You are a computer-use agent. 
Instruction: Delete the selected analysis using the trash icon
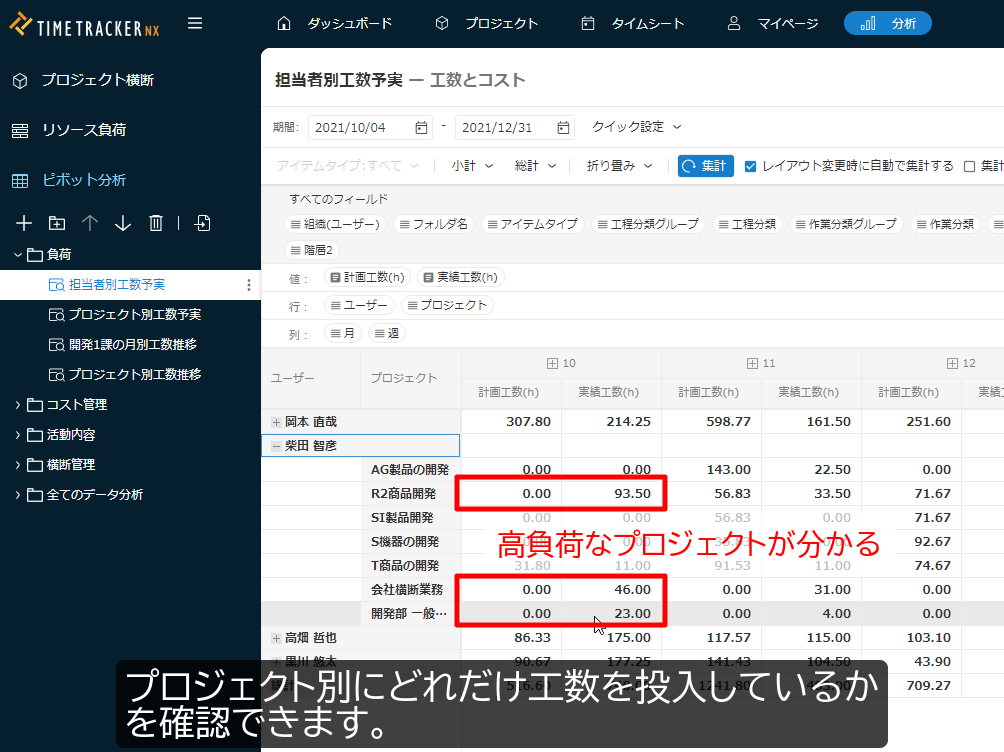pos(155,223)
